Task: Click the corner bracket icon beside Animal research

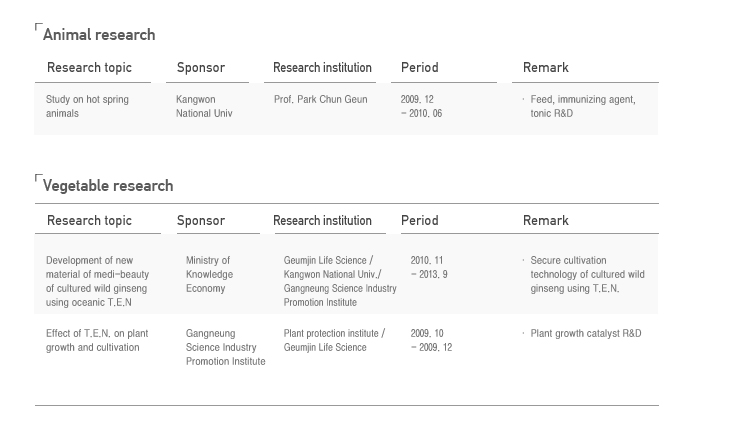Action: tap(39, 27)
